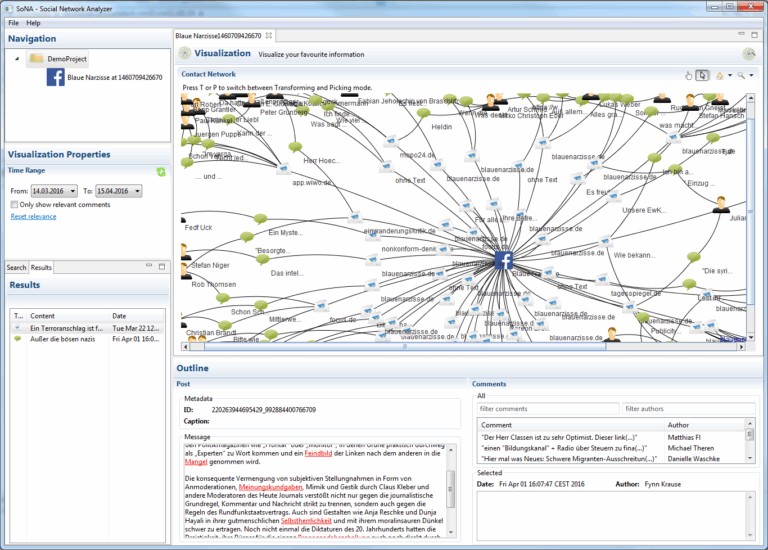Open the To date dropdown
The height and width of the screenshot is (550, 768).
pyautogui.click(x=137, y=191)
